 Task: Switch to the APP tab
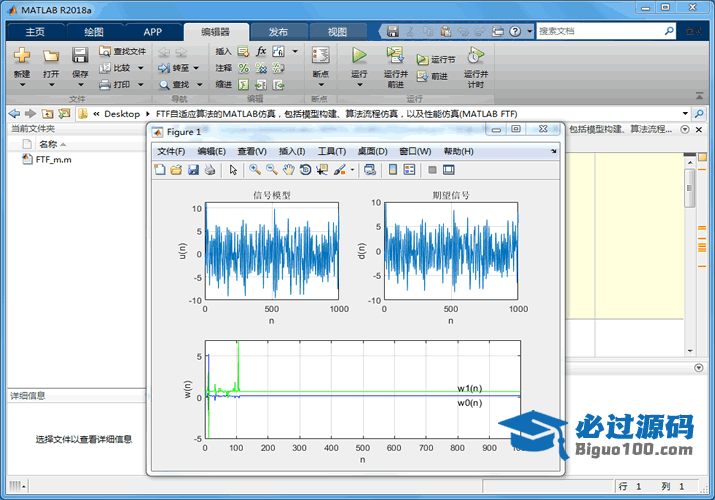152,32
